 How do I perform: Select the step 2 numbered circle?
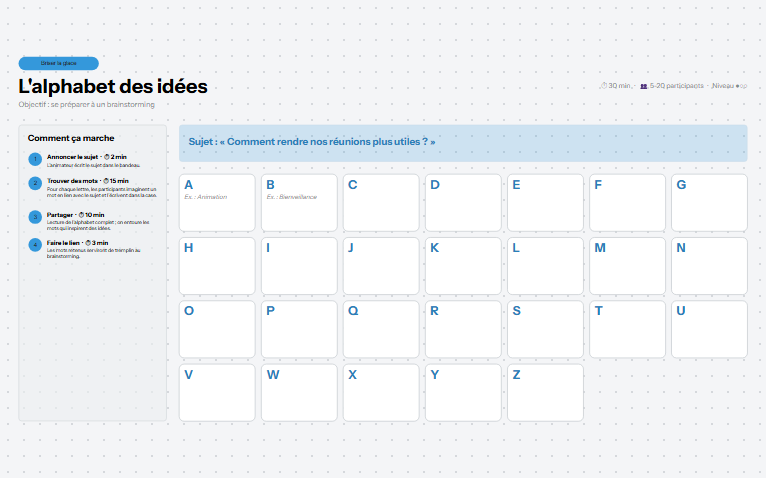click(x=35, y=183)
